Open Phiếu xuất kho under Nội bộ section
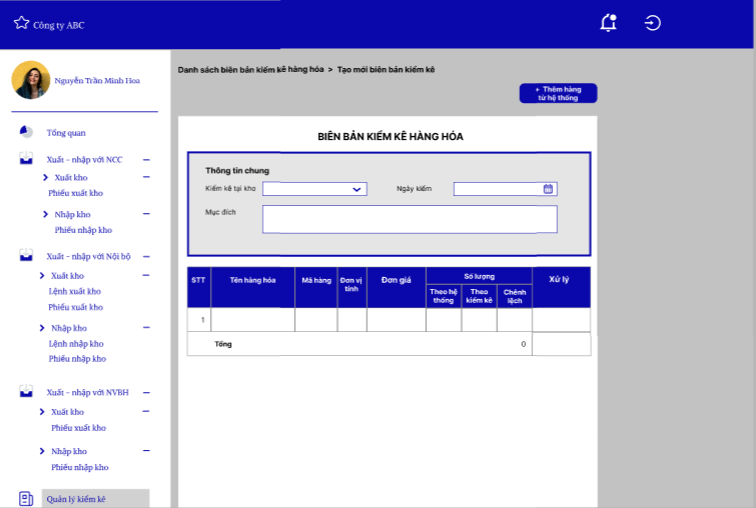The width and height of the screenshot is (756, 508). 76,307
